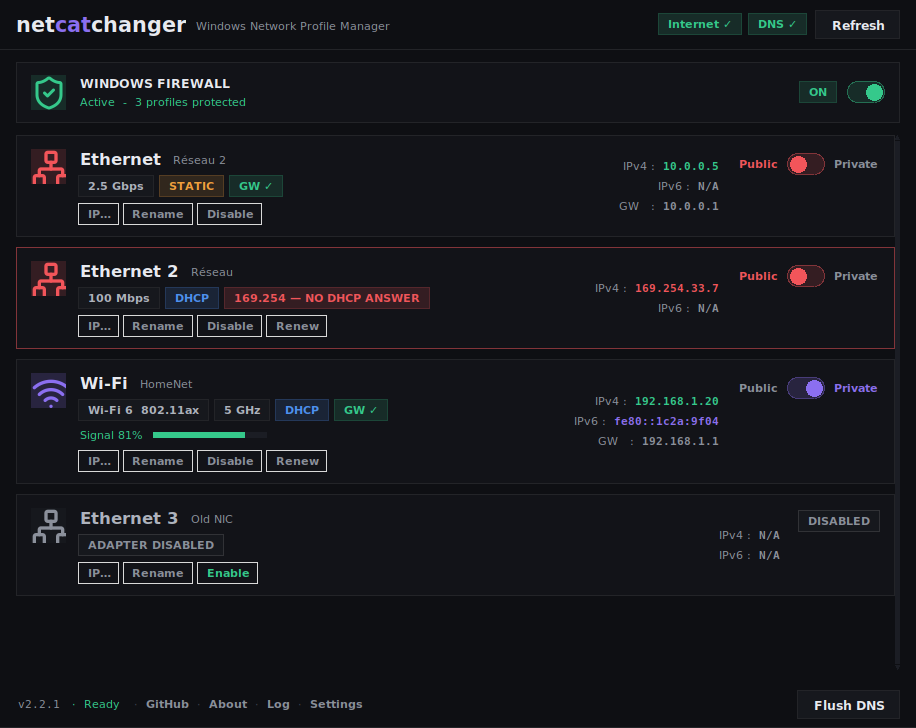916x728 pixels.
Task: Turn off the Windows Firewall toggle
Action: [866, 92]
